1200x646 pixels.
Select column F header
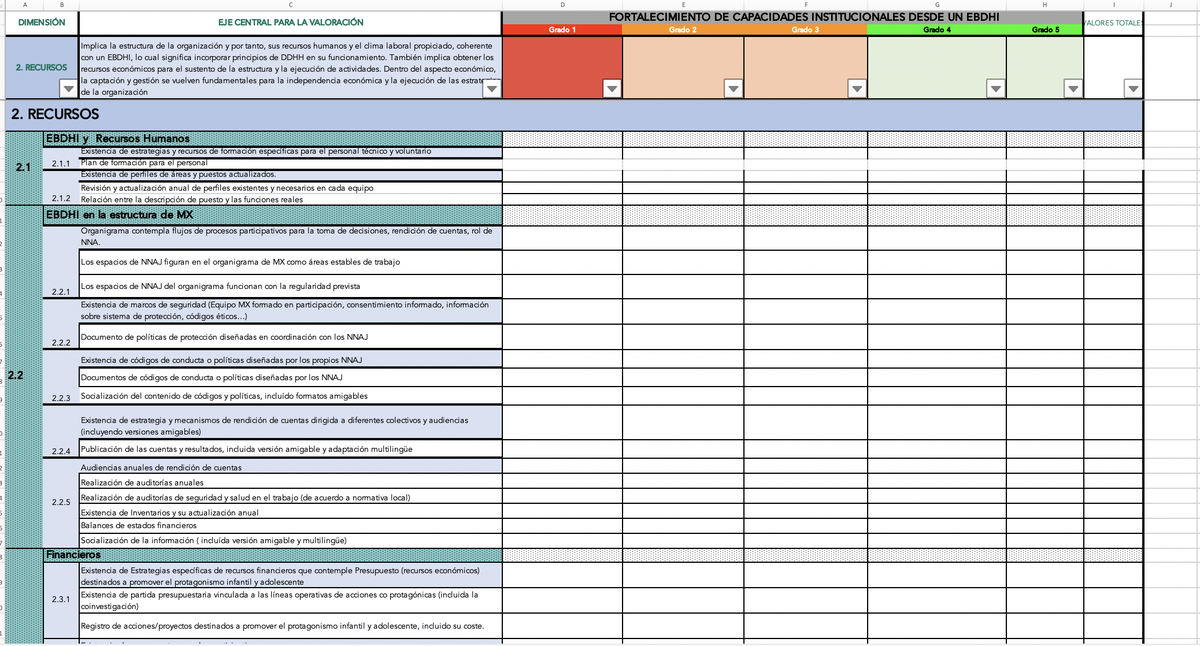point(806,5)
